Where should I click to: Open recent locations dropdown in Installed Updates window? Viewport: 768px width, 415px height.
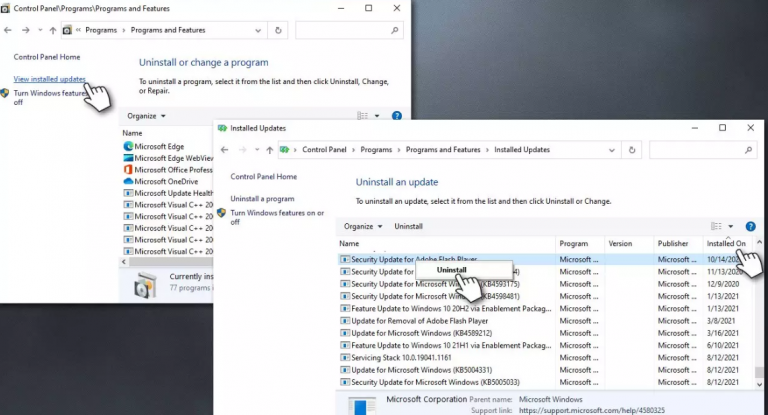coord(257,150)
